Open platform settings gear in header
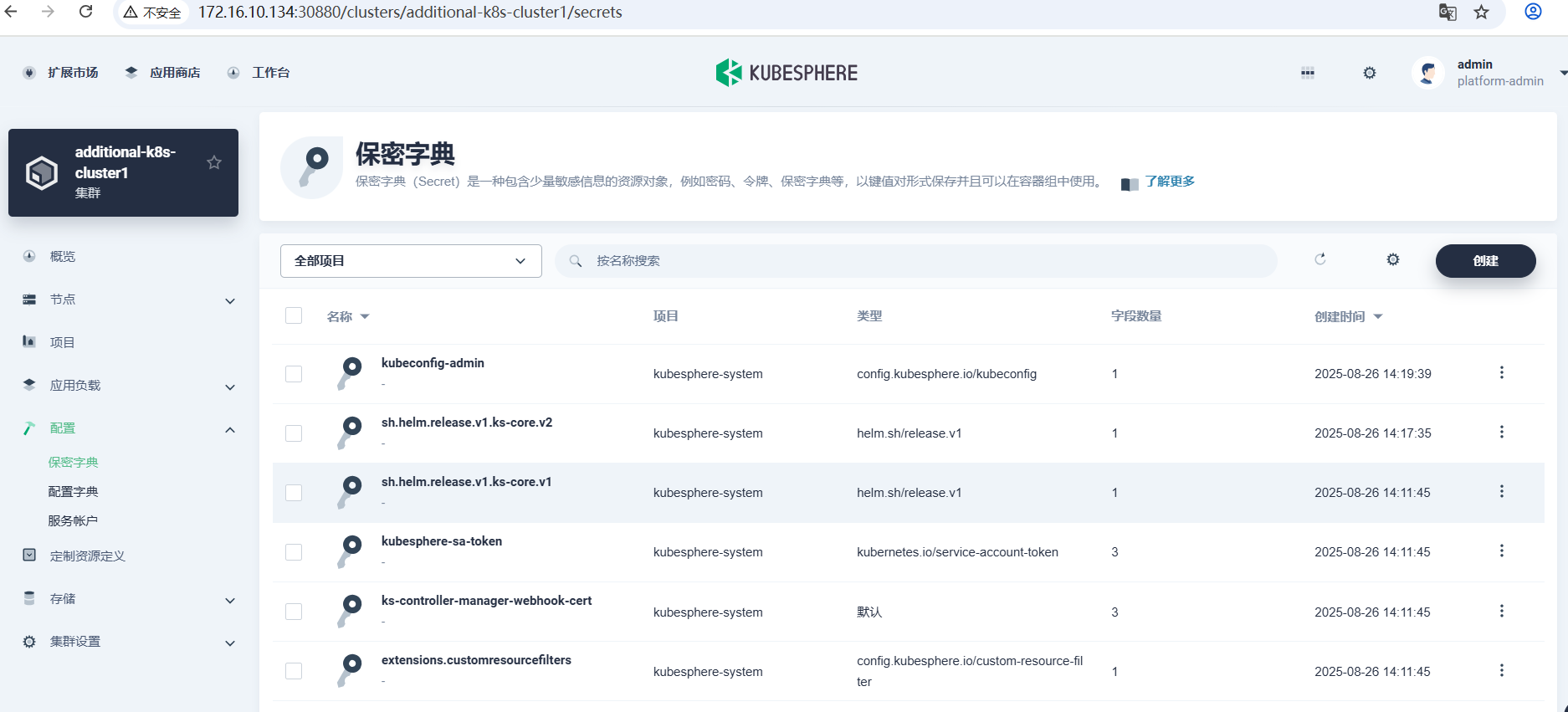 (1370, 73)
